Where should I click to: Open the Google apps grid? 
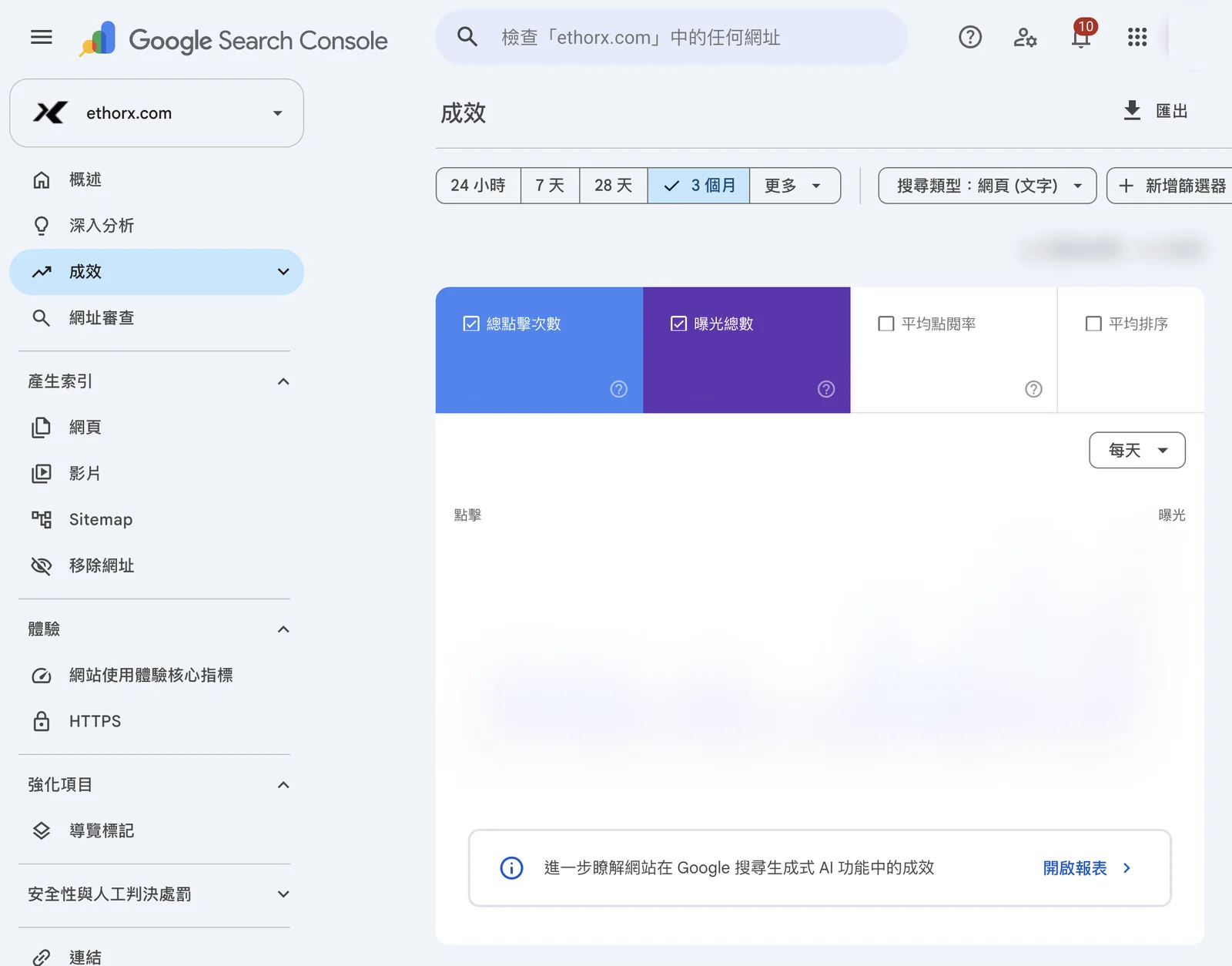pyautogui.click(x=1137, y=37)
